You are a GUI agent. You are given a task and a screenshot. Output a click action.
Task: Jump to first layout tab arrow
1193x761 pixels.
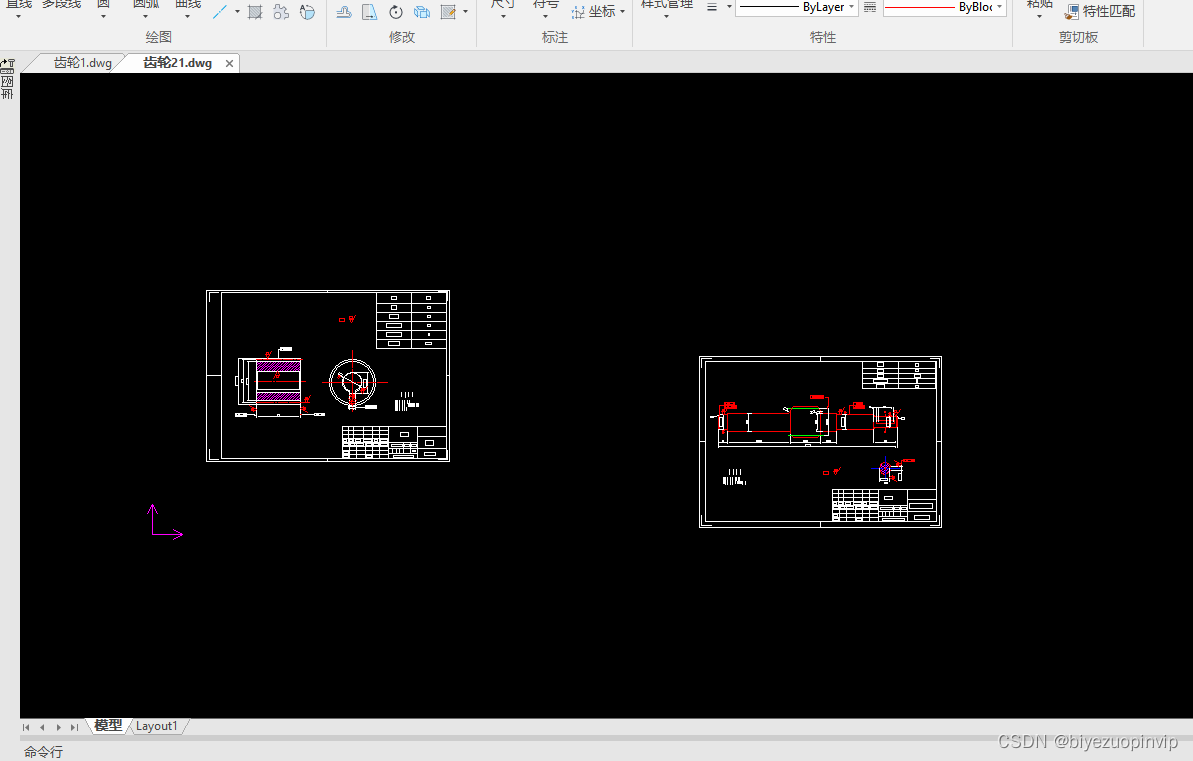[x=27, y=728]
